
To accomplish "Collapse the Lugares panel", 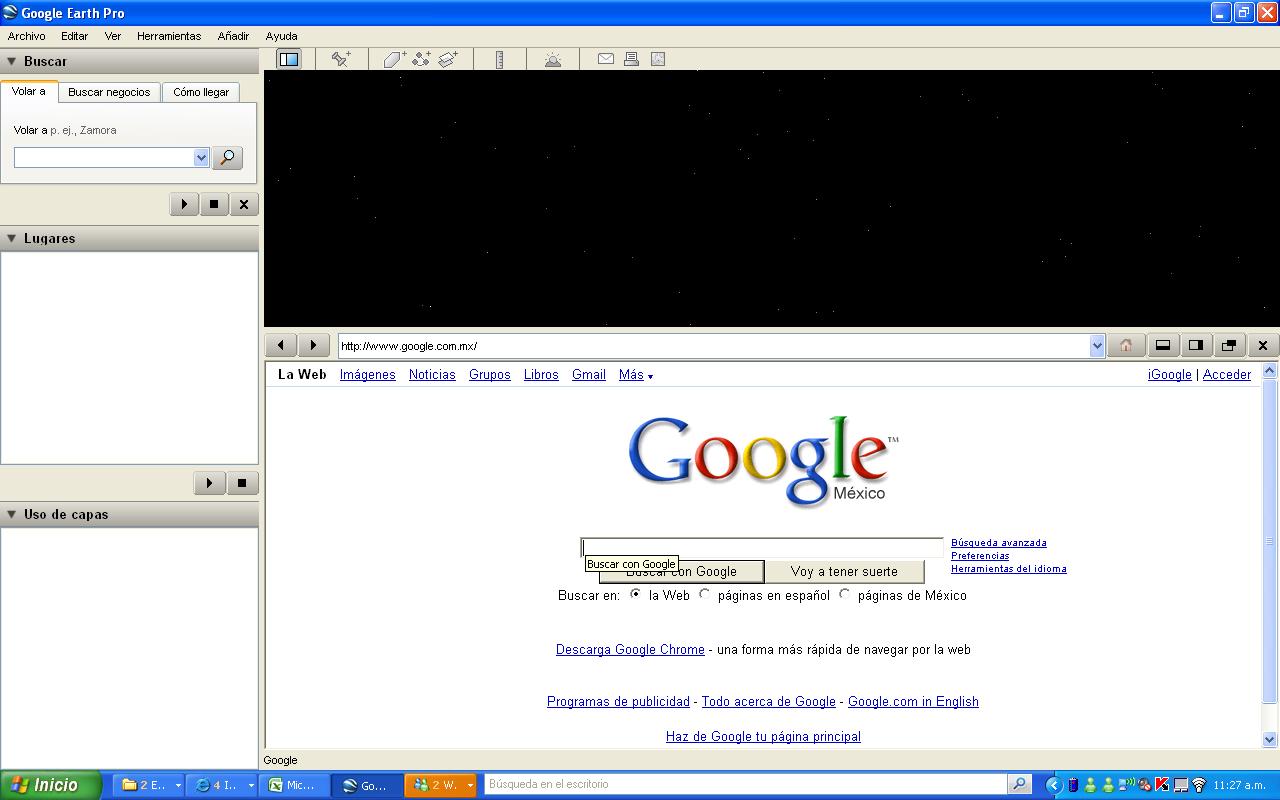I will [12, 238].
